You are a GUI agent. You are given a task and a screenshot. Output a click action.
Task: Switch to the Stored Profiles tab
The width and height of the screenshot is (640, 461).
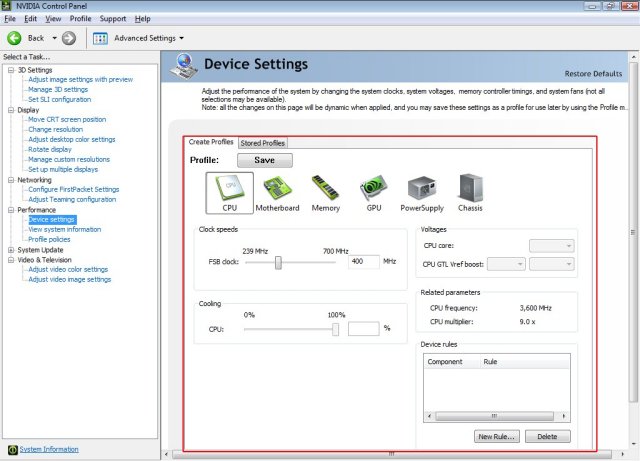(263, 143)
